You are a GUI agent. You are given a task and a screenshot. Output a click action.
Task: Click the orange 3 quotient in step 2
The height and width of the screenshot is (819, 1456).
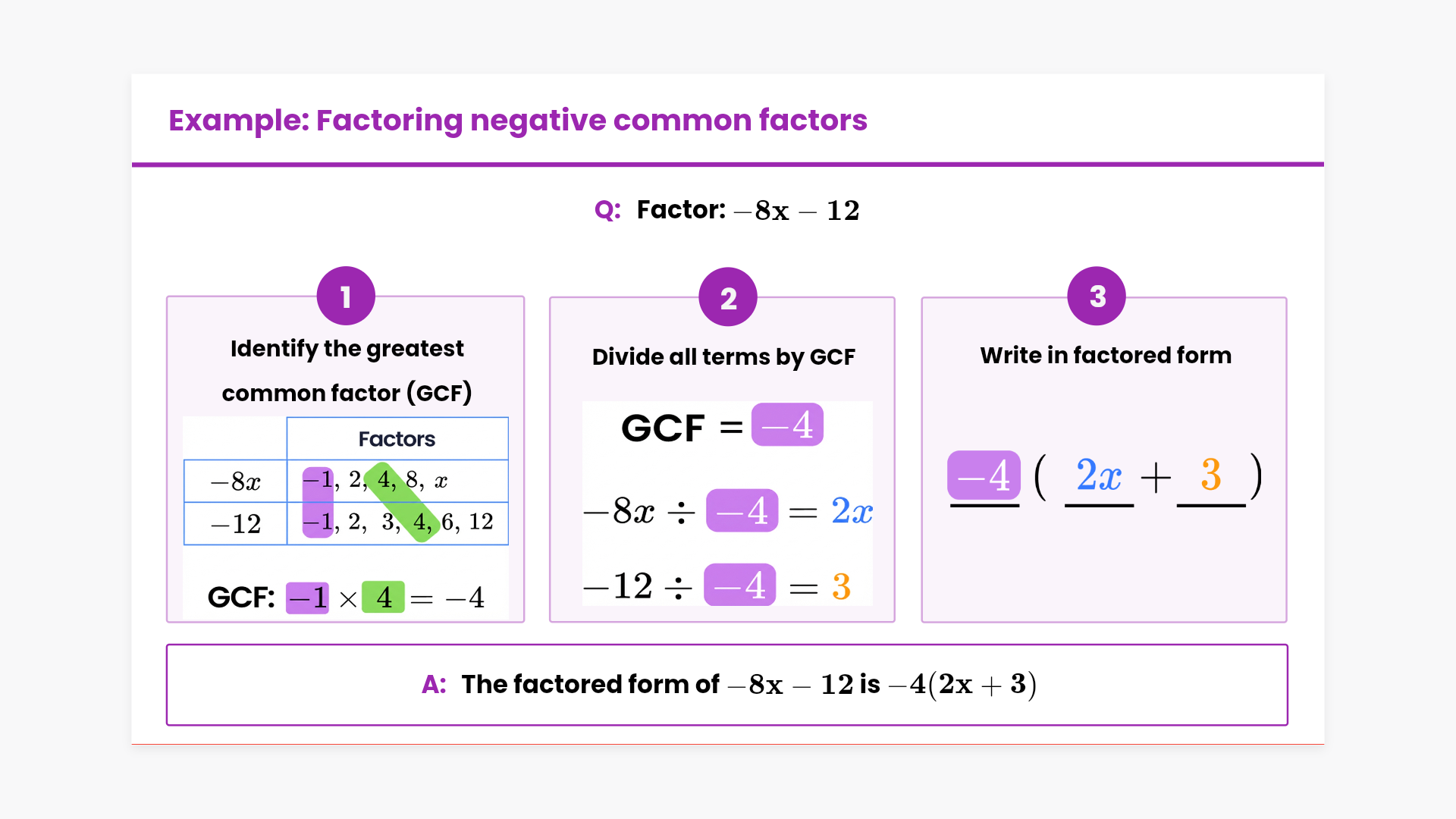(x=841, y=586)
